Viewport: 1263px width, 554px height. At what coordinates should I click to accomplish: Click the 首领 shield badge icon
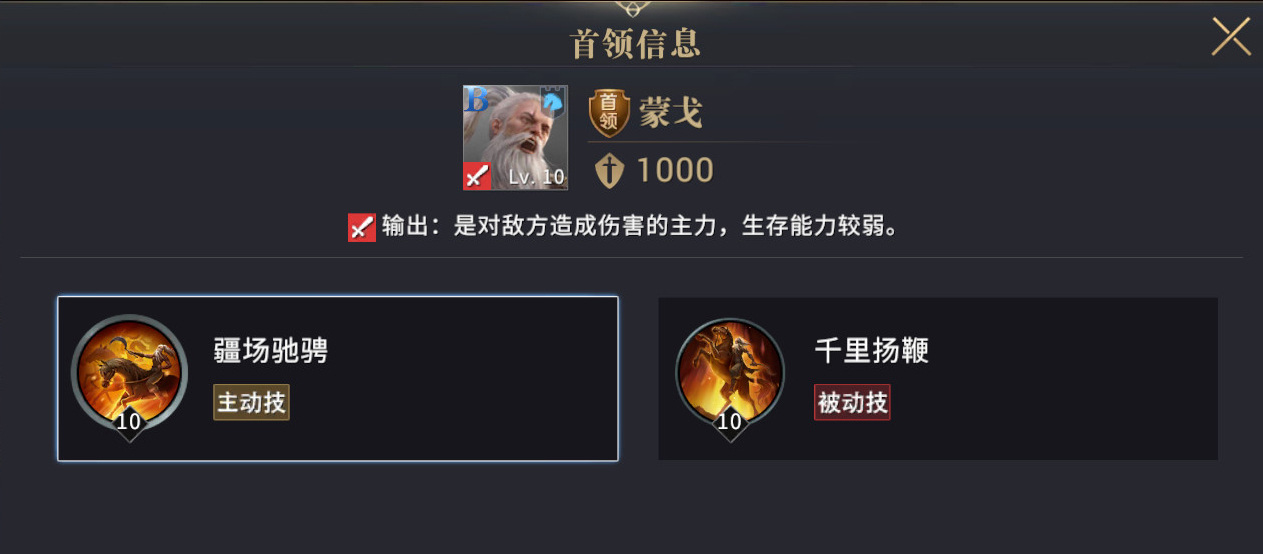(609, 113)
